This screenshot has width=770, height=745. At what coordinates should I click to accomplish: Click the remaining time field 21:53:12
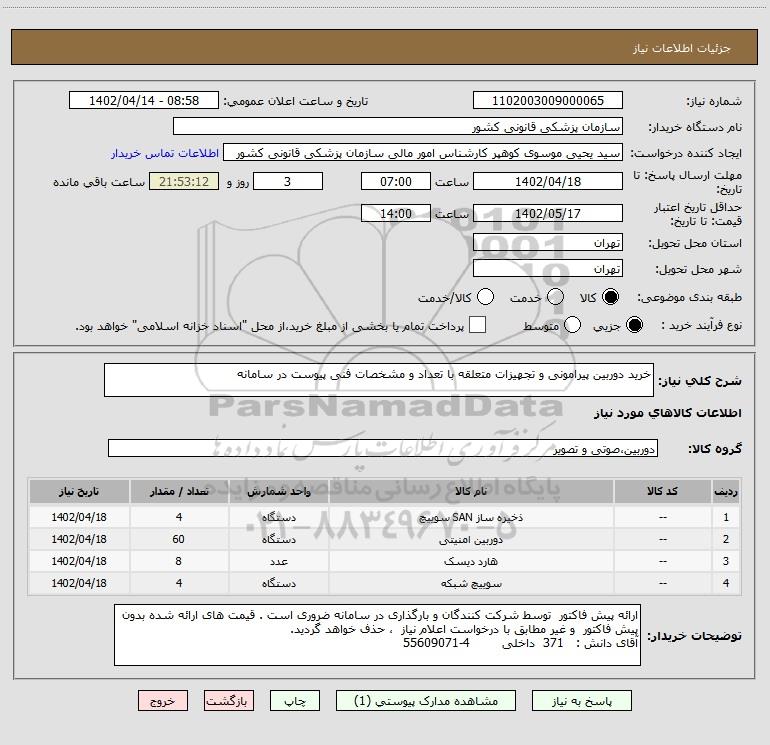pos(184,181)
